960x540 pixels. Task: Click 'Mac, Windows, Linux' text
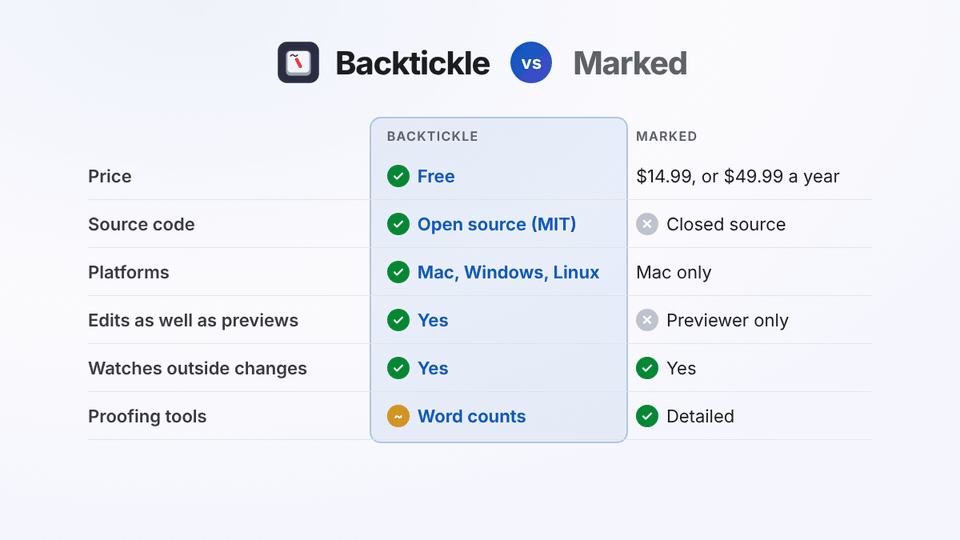tap(508, 272)
